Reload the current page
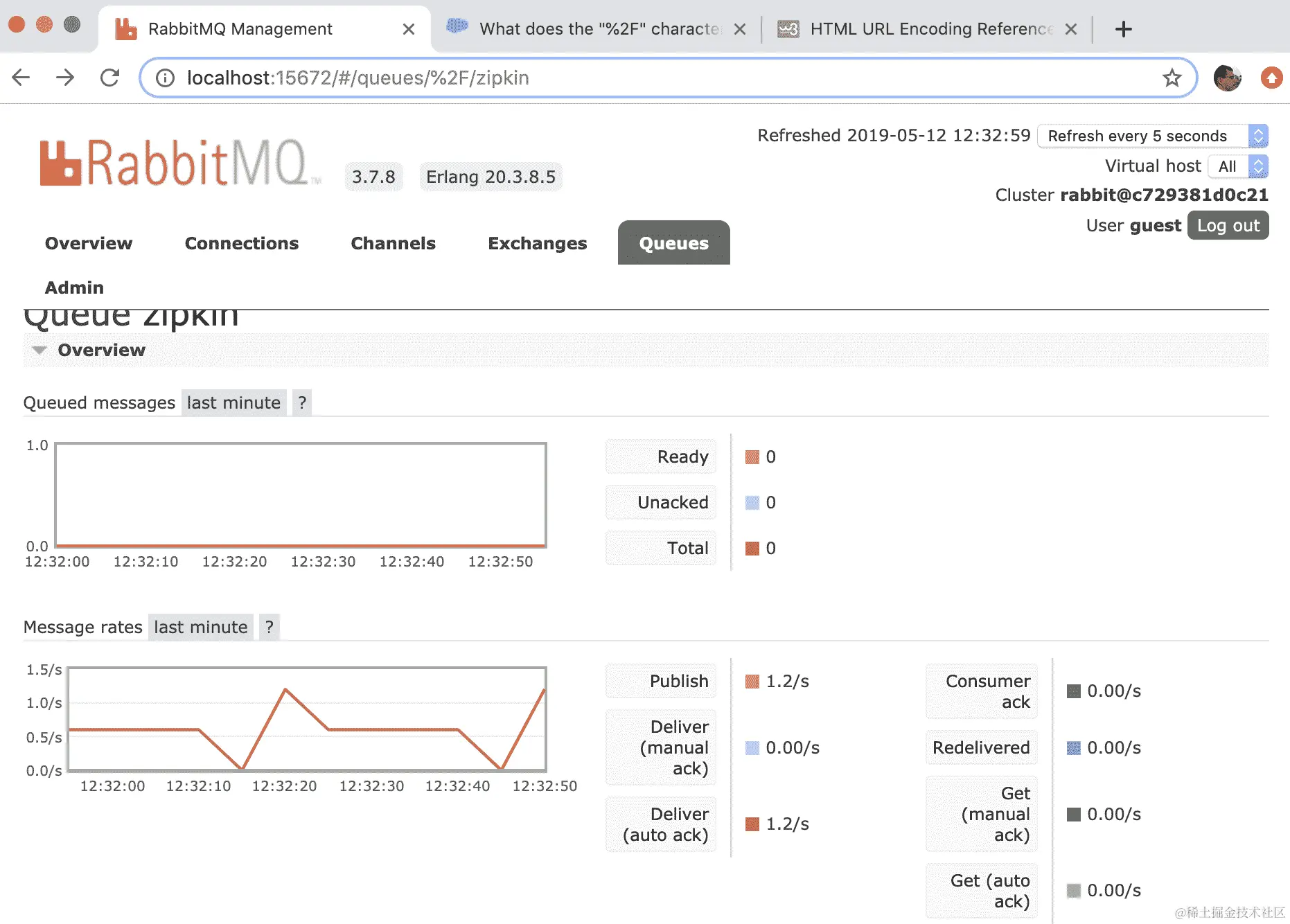The image size is (1290, 924). click(x=109, y=78)
